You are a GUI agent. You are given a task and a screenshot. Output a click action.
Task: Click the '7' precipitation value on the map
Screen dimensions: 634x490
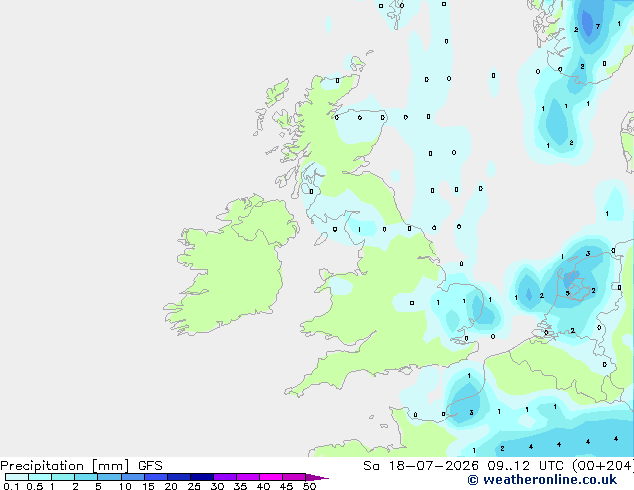[x=598, y=27]
